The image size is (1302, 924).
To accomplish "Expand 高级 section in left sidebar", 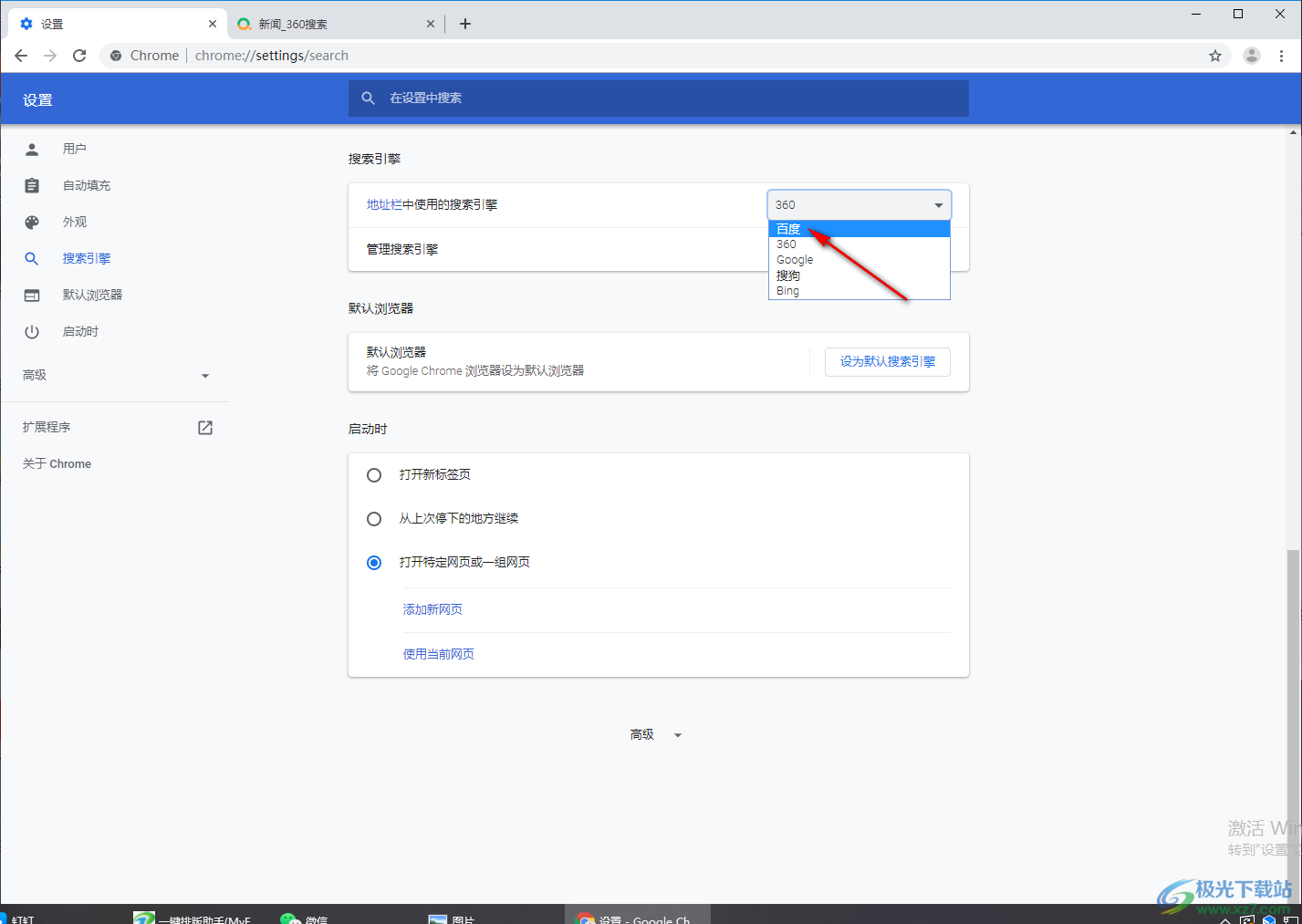I will click(x=116, y=375).
